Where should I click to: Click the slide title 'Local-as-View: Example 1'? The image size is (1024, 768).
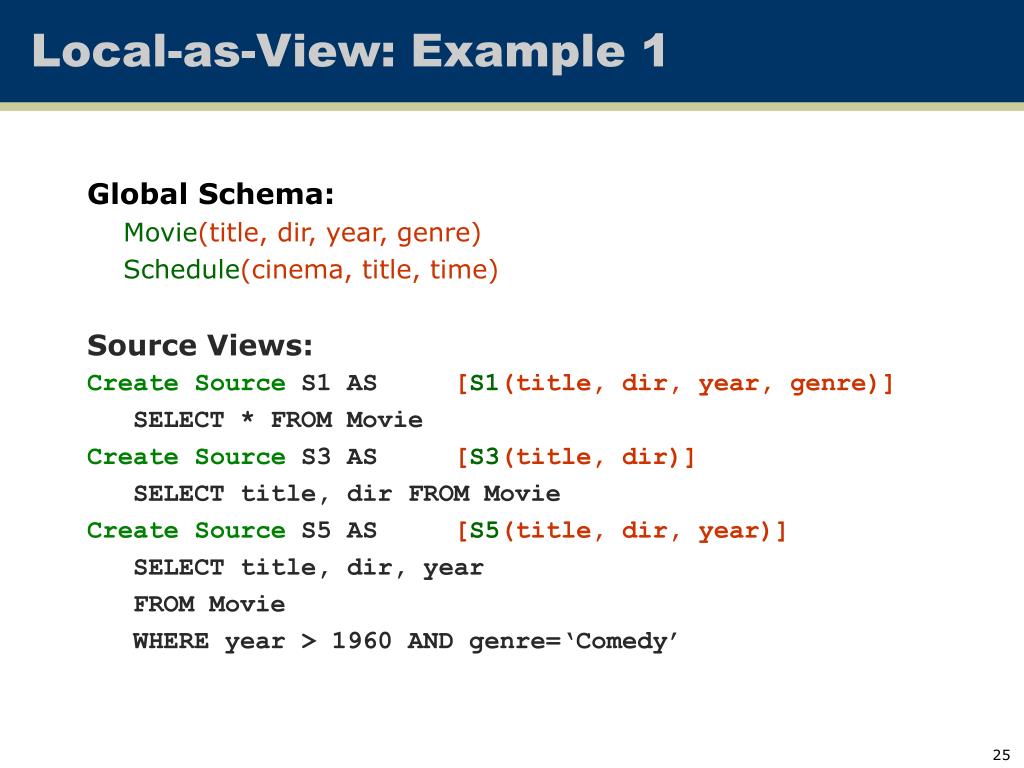tap(349, 50)
